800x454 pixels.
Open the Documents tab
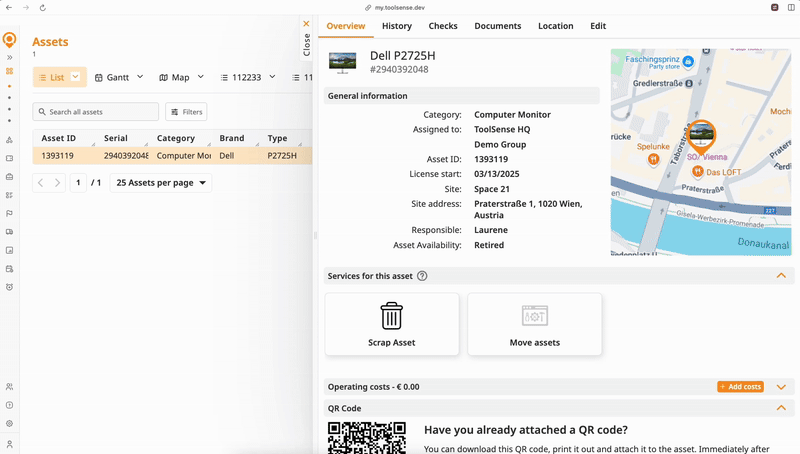[497, 26]
